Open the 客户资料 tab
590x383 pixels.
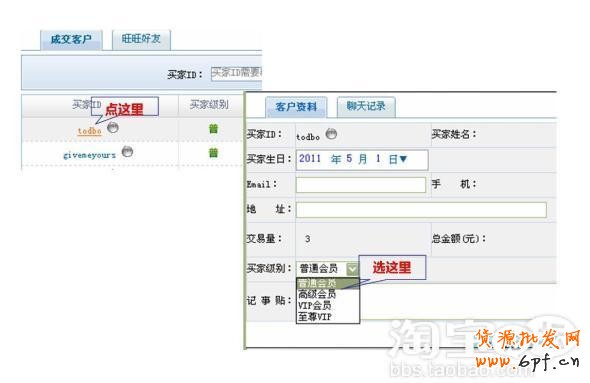(296, 107)
